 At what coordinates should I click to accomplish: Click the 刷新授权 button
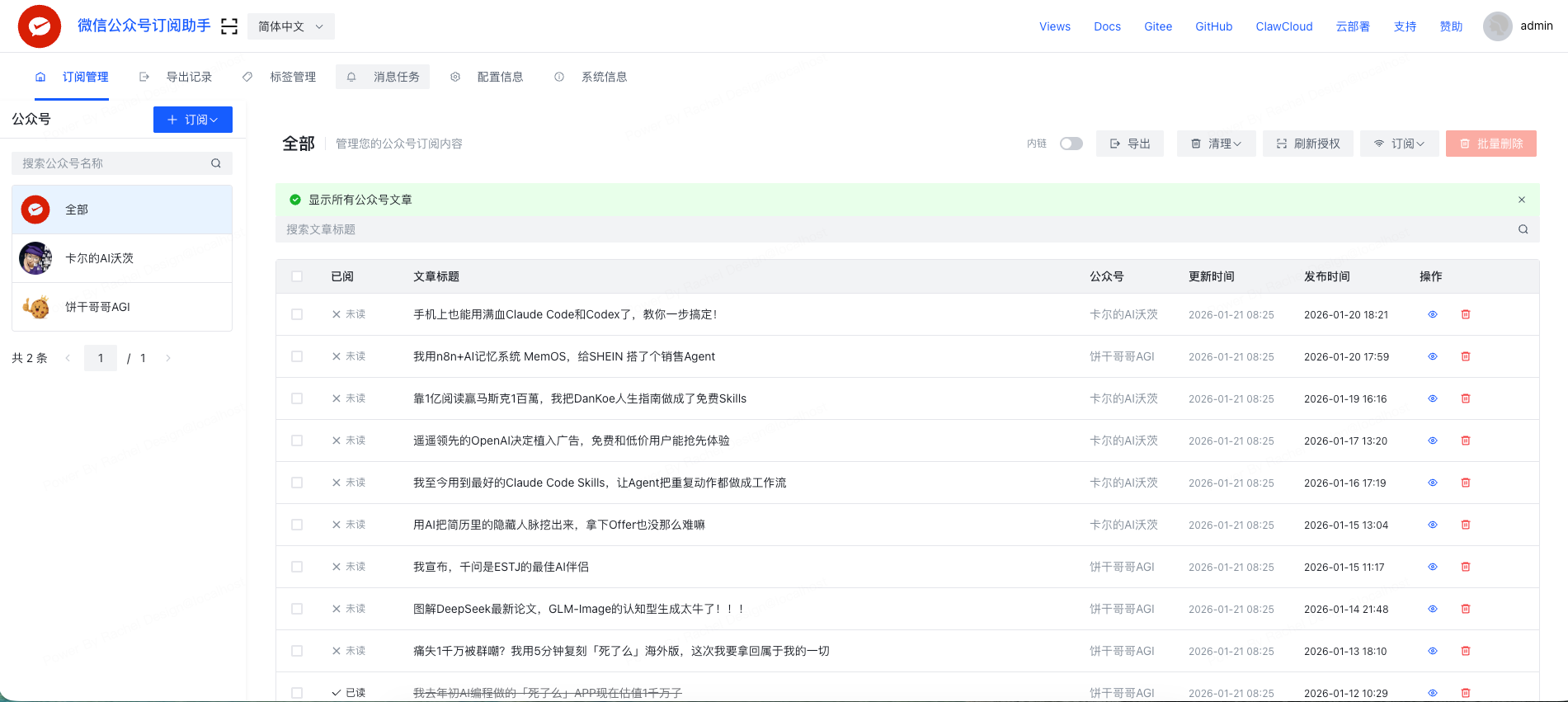tap(1308, 144)
